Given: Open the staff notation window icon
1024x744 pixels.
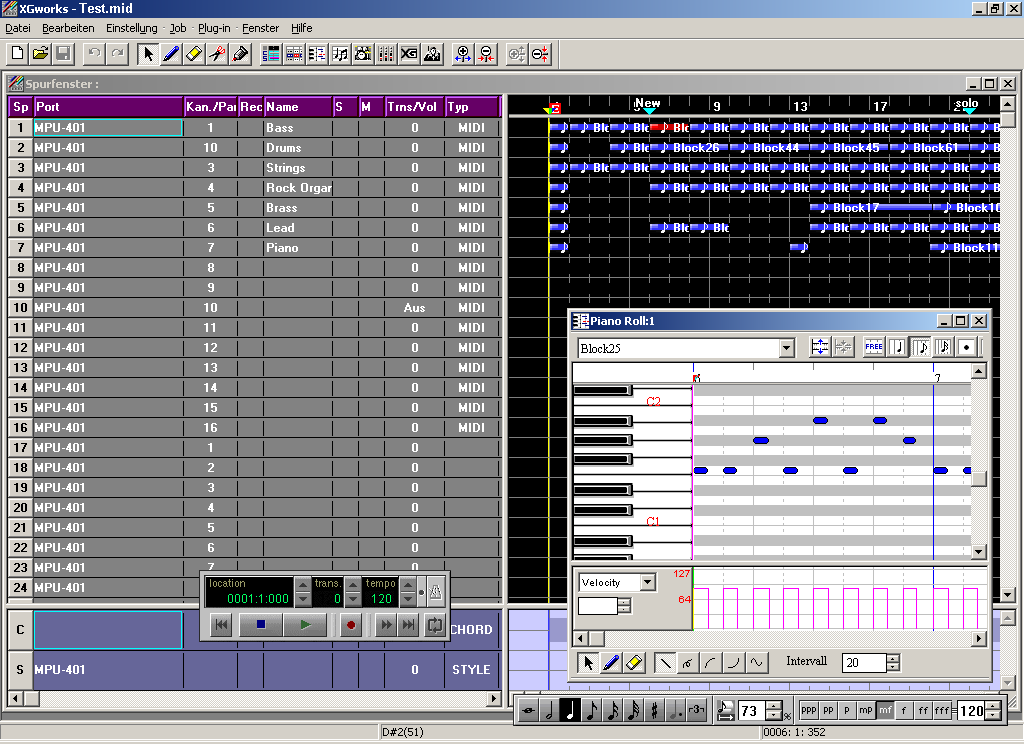Looking at the screenshot, I should coord(340,54).
